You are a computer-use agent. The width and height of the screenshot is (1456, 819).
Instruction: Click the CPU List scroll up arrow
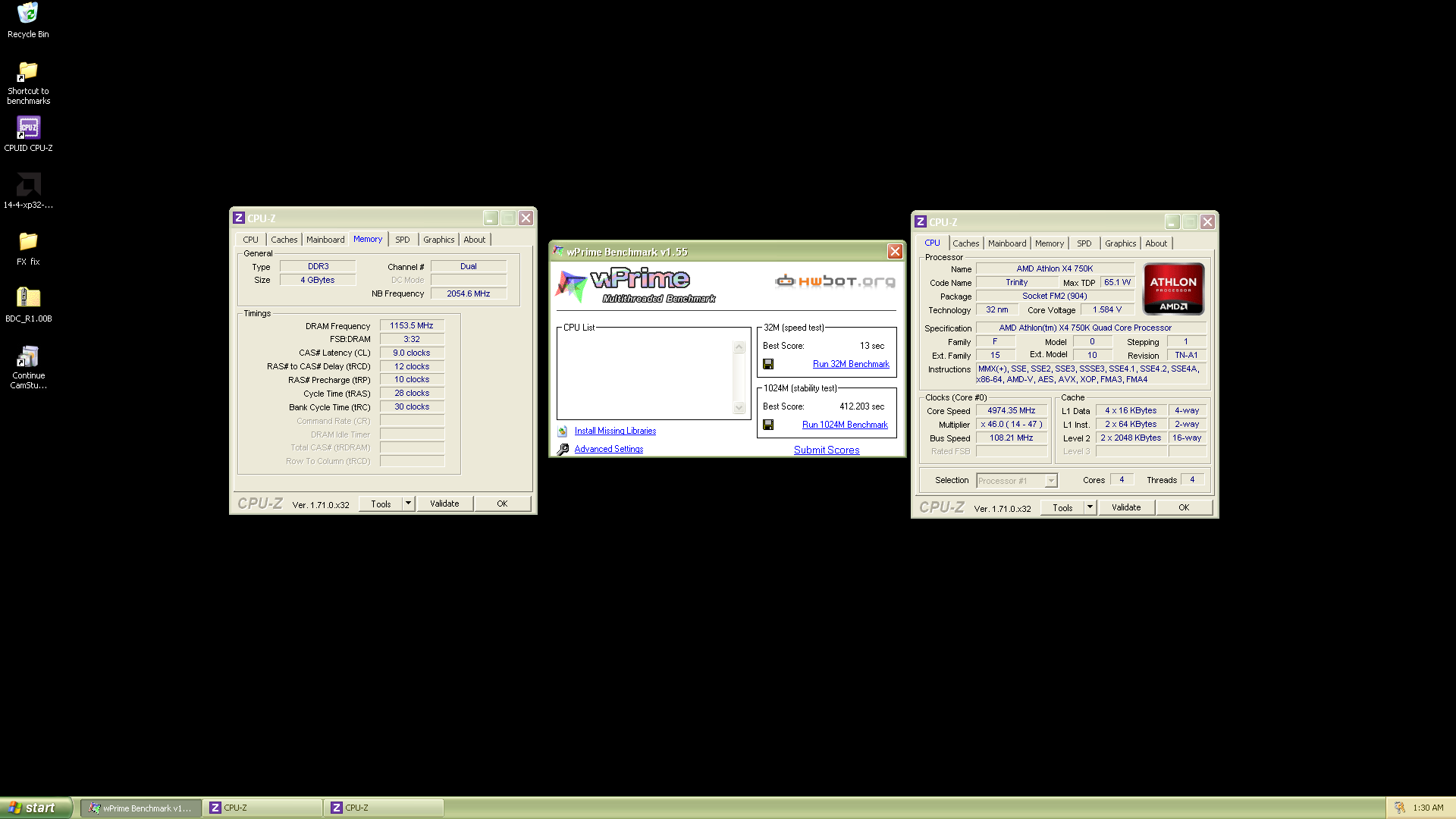coord(739,347)
